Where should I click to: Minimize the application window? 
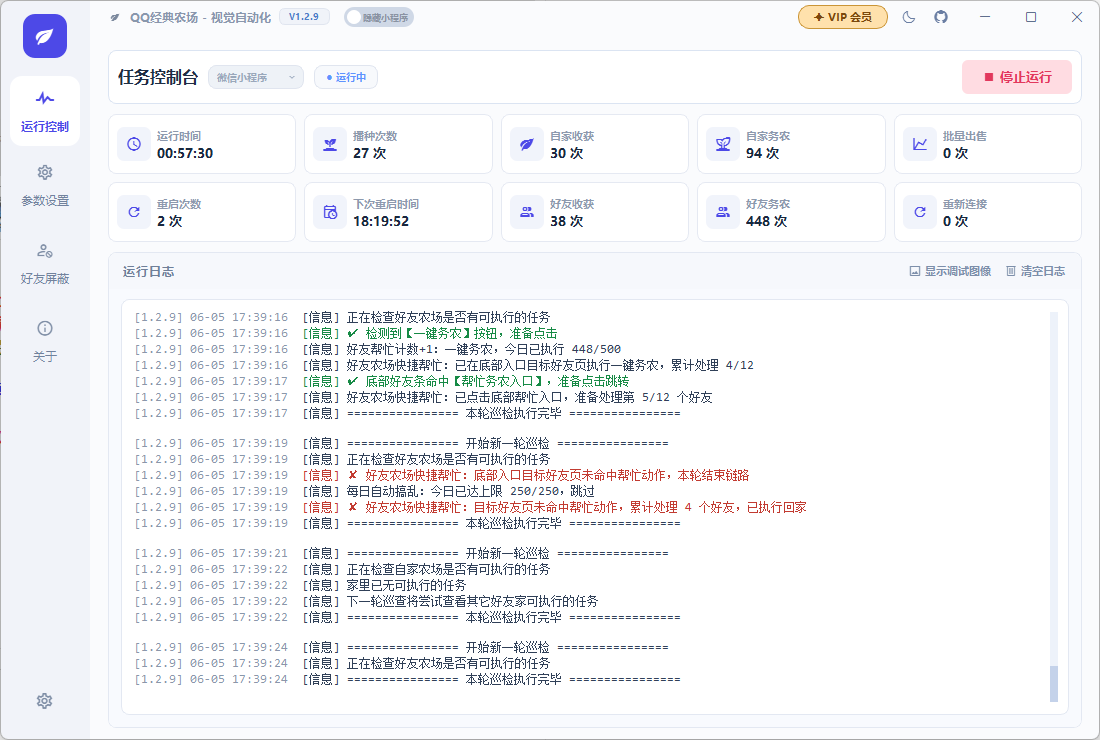[x=985, y=17]
